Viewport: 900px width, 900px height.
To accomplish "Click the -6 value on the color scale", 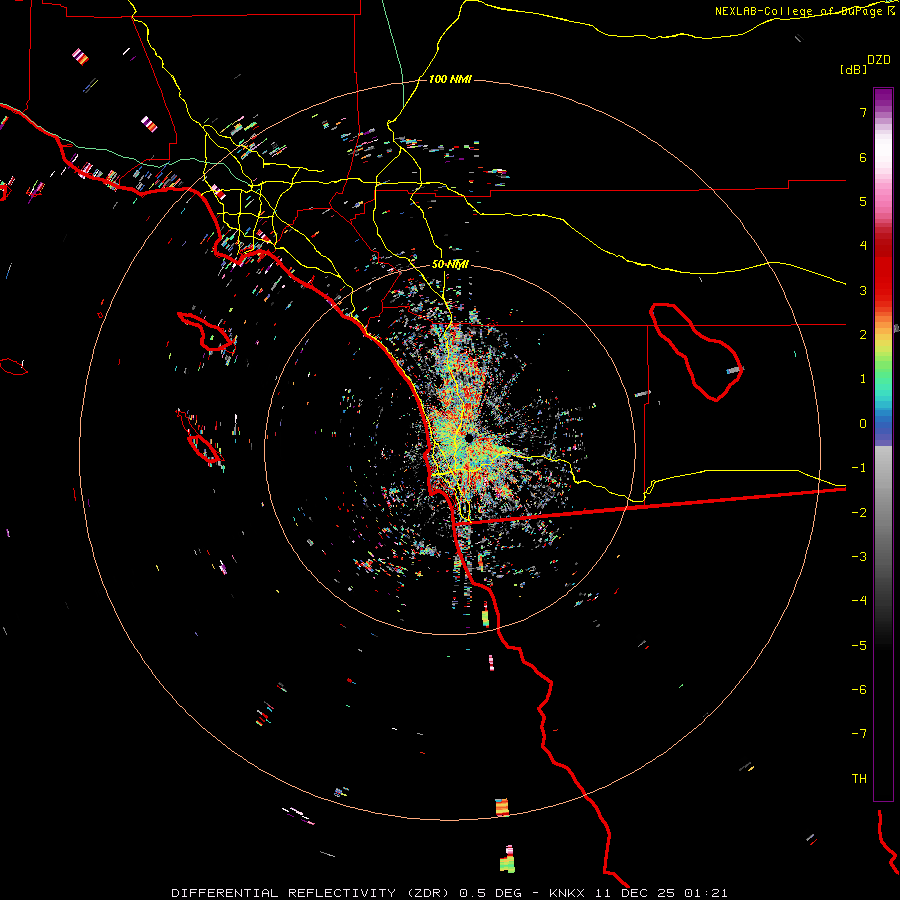I will click(x=859, y=690).
